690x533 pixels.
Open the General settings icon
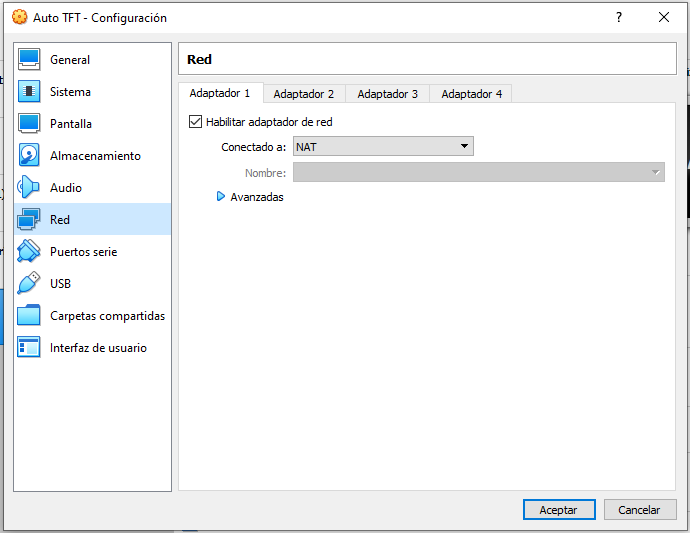pyautogui.click(x=29, y=60)
